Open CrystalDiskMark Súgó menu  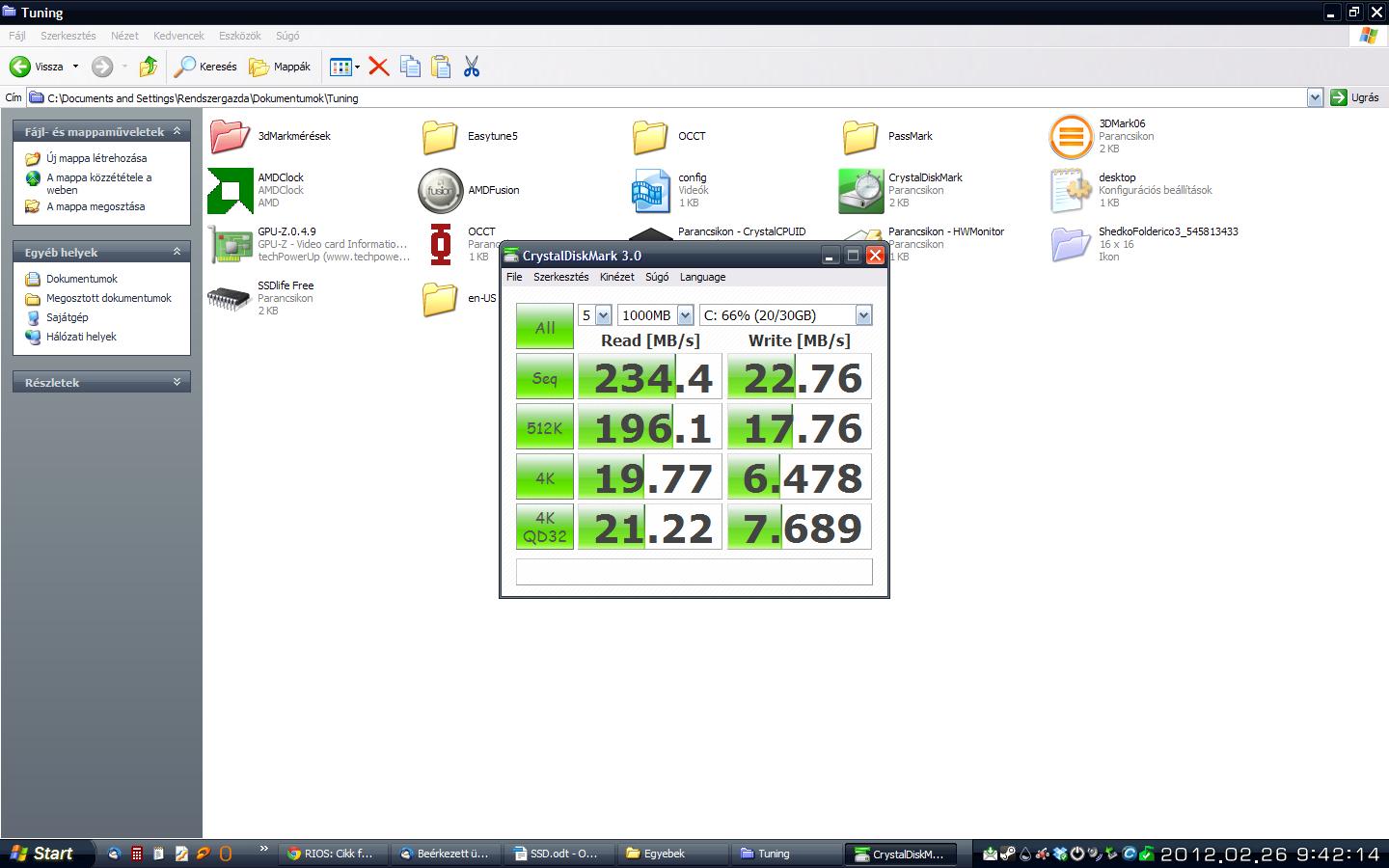(x=657, y=277)
